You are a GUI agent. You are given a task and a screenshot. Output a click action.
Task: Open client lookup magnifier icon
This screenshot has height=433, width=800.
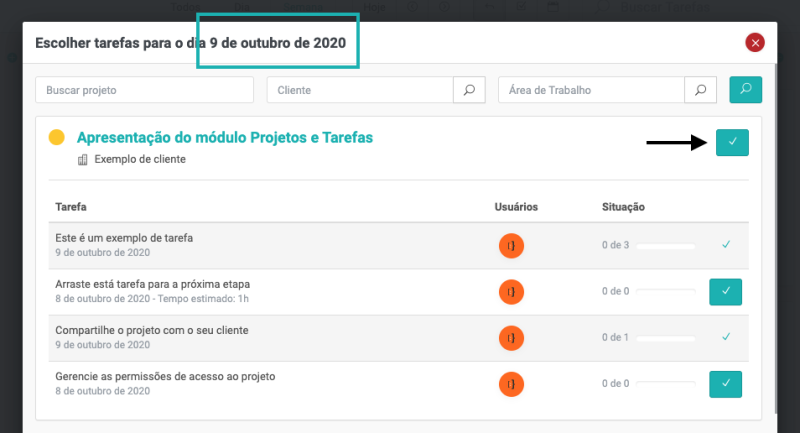pos(469,90)
